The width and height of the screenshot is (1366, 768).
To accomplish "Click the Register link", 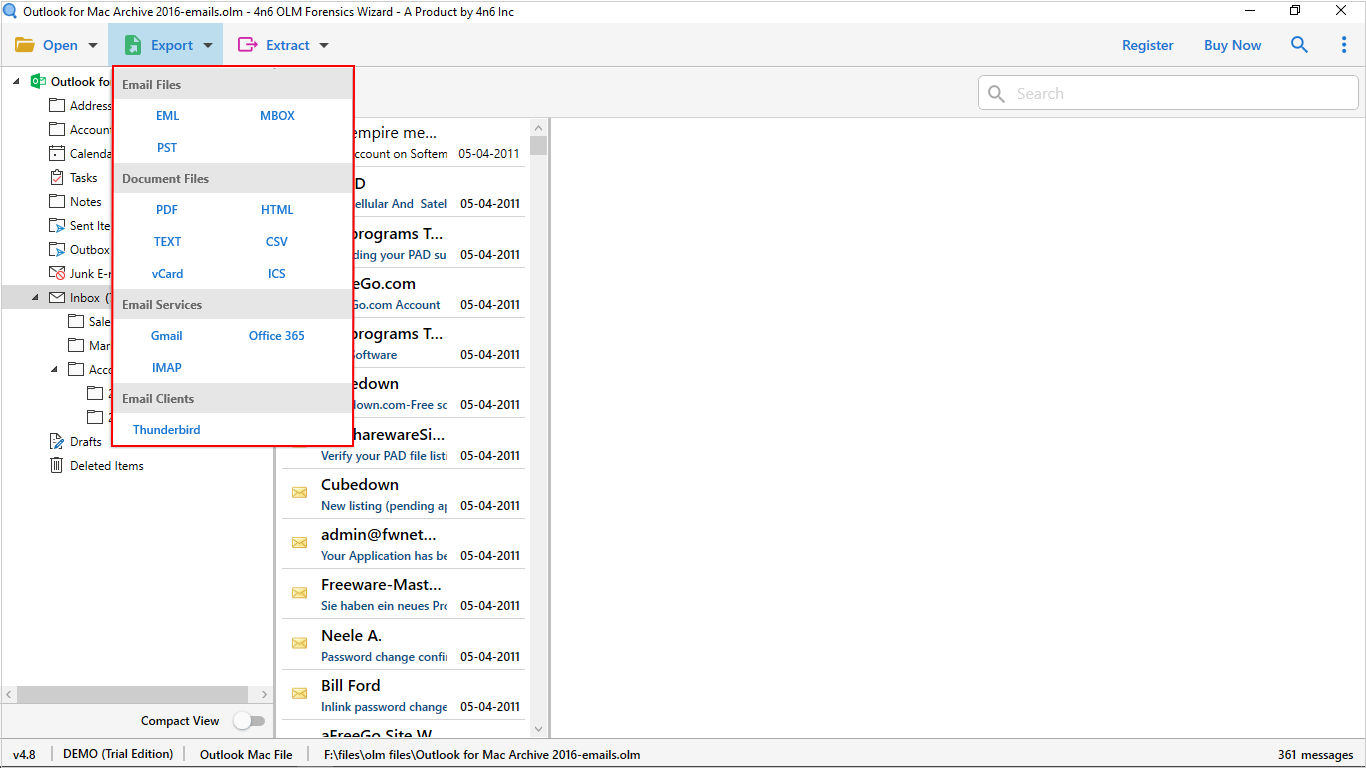I will 1148,45.
